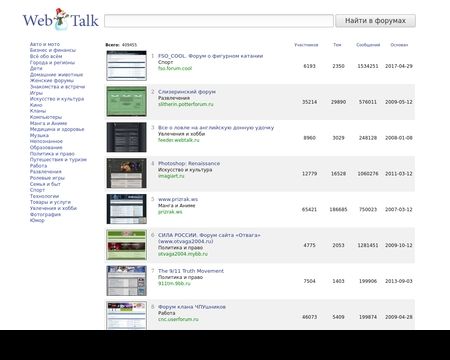Open the 9/11 Truth Movement thumbnail

[126, 281]
